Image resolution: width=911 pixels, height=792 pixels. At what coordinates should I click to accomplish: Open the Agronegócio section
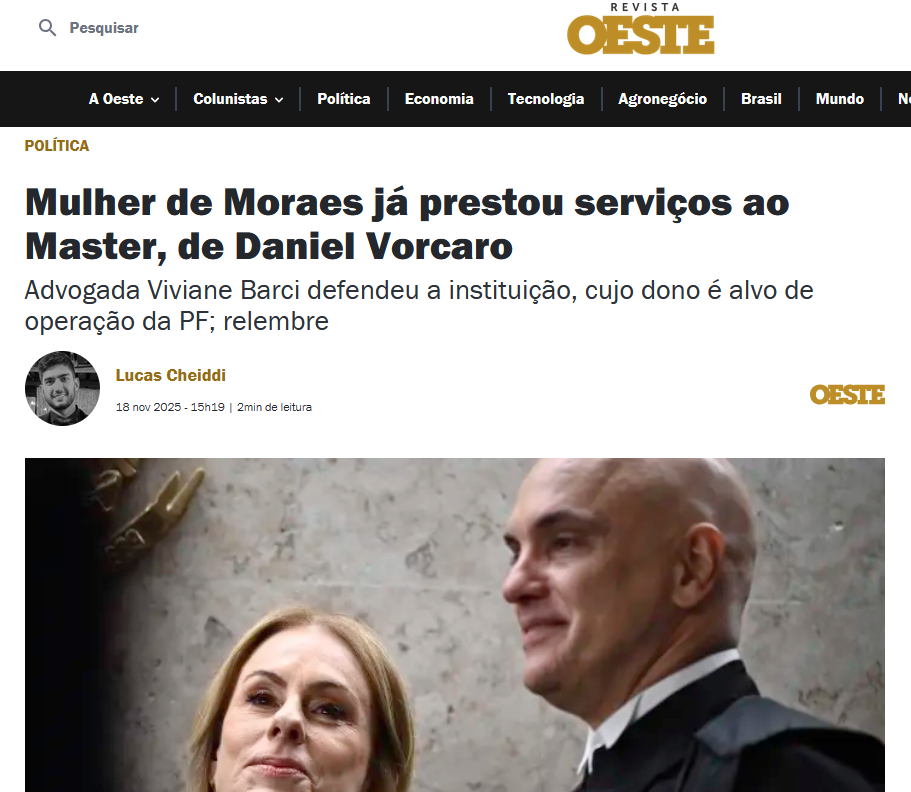662,99
